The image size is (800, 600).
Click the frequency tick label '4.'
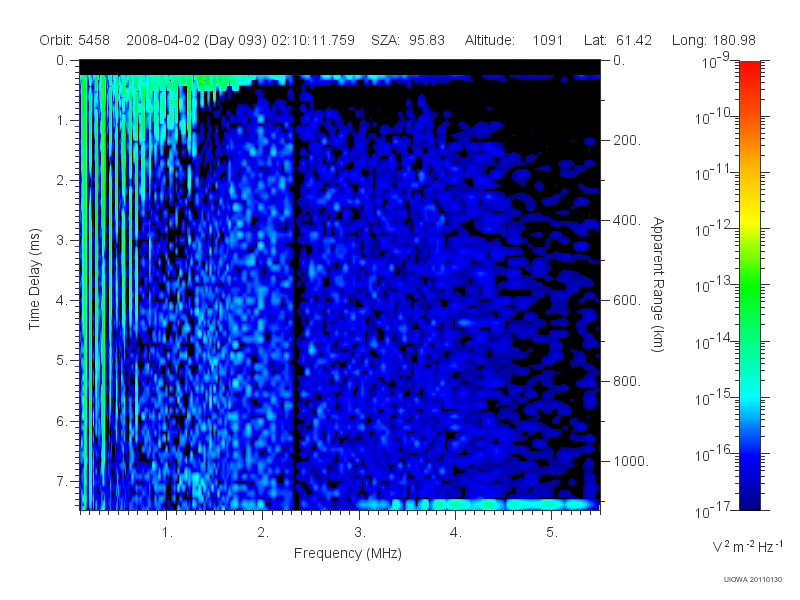(456, 533)
